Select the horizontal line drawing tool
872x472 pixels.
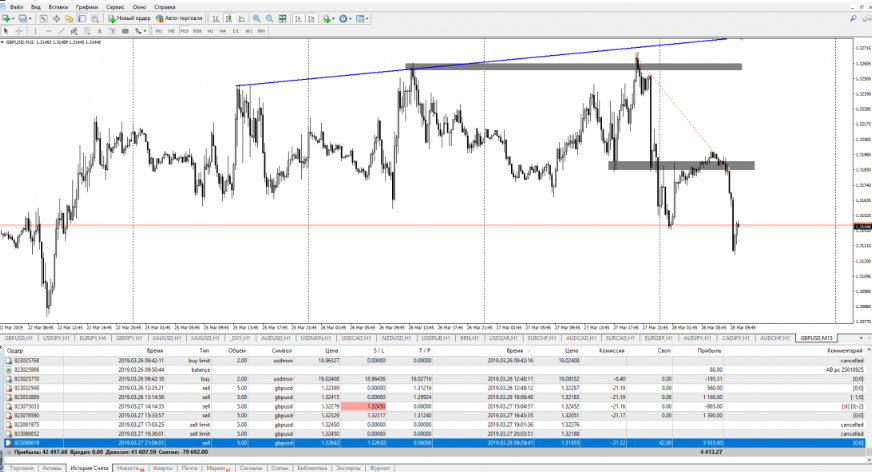48,31
